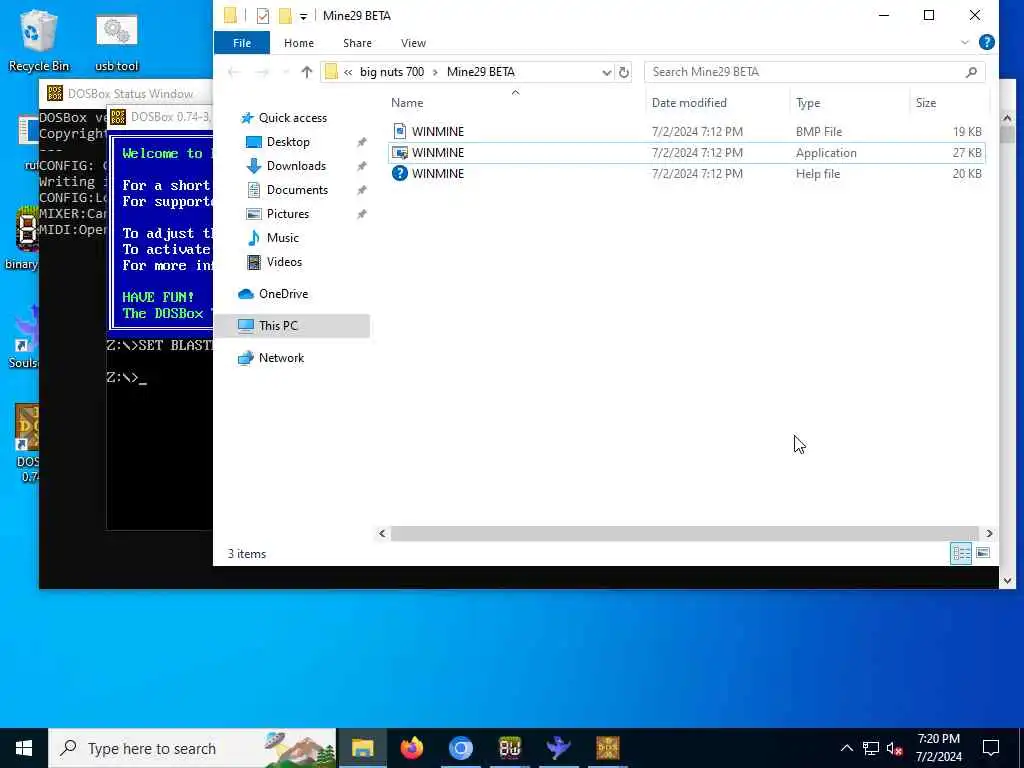Launch Chromium from the taskbar
The width and height of the screenshot is (1024, 768).
click(x=460, y=748)
